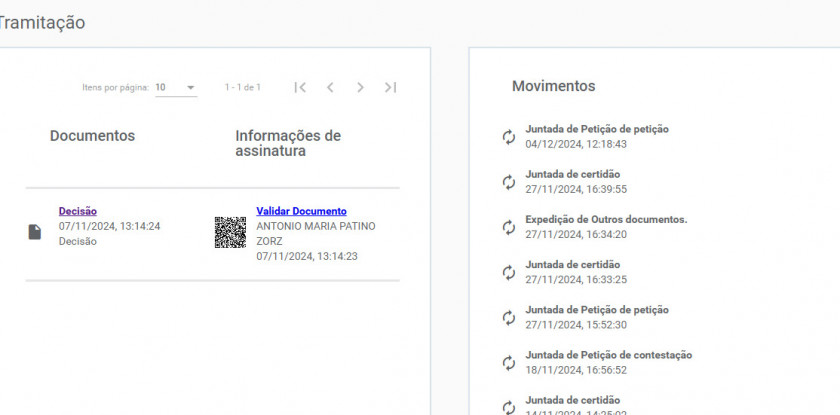Click the Informações de assinatura column header
This screenshot has height=415, width=840.
pyautogui.click(x=288, y=143)
